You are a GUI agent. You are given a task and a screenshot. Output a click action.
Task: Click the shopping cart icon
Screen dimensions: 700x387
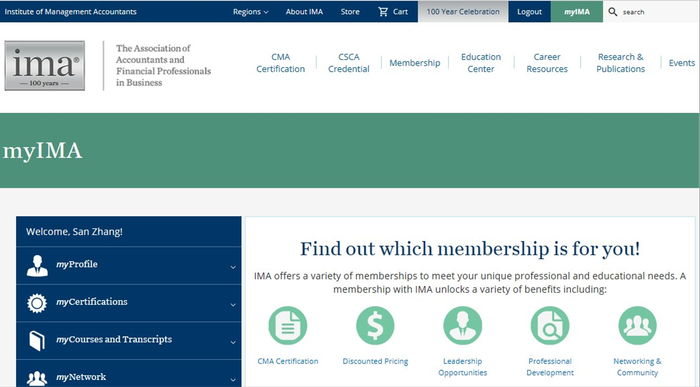383,12
